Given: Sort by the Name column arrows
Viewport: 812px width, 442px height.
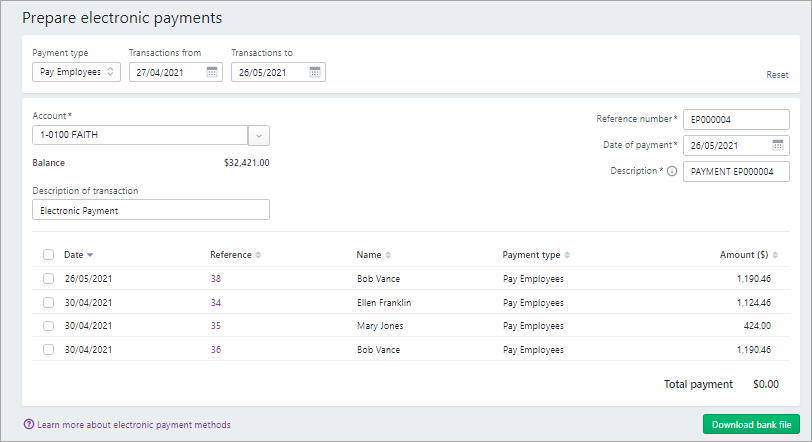Looking at the screenshot, I should [388, 255].
